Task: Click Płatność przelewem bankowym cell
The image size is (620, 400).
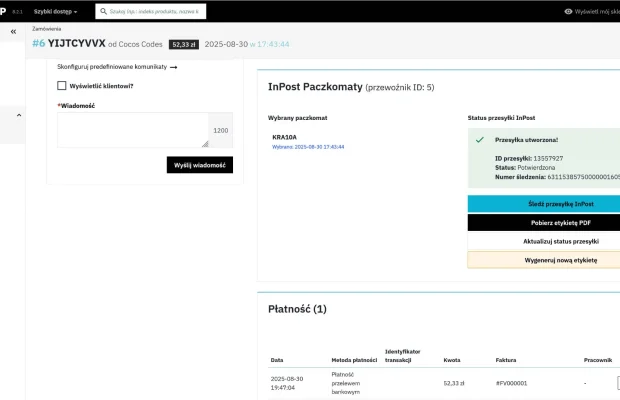Action: click(x=346, y=383)
